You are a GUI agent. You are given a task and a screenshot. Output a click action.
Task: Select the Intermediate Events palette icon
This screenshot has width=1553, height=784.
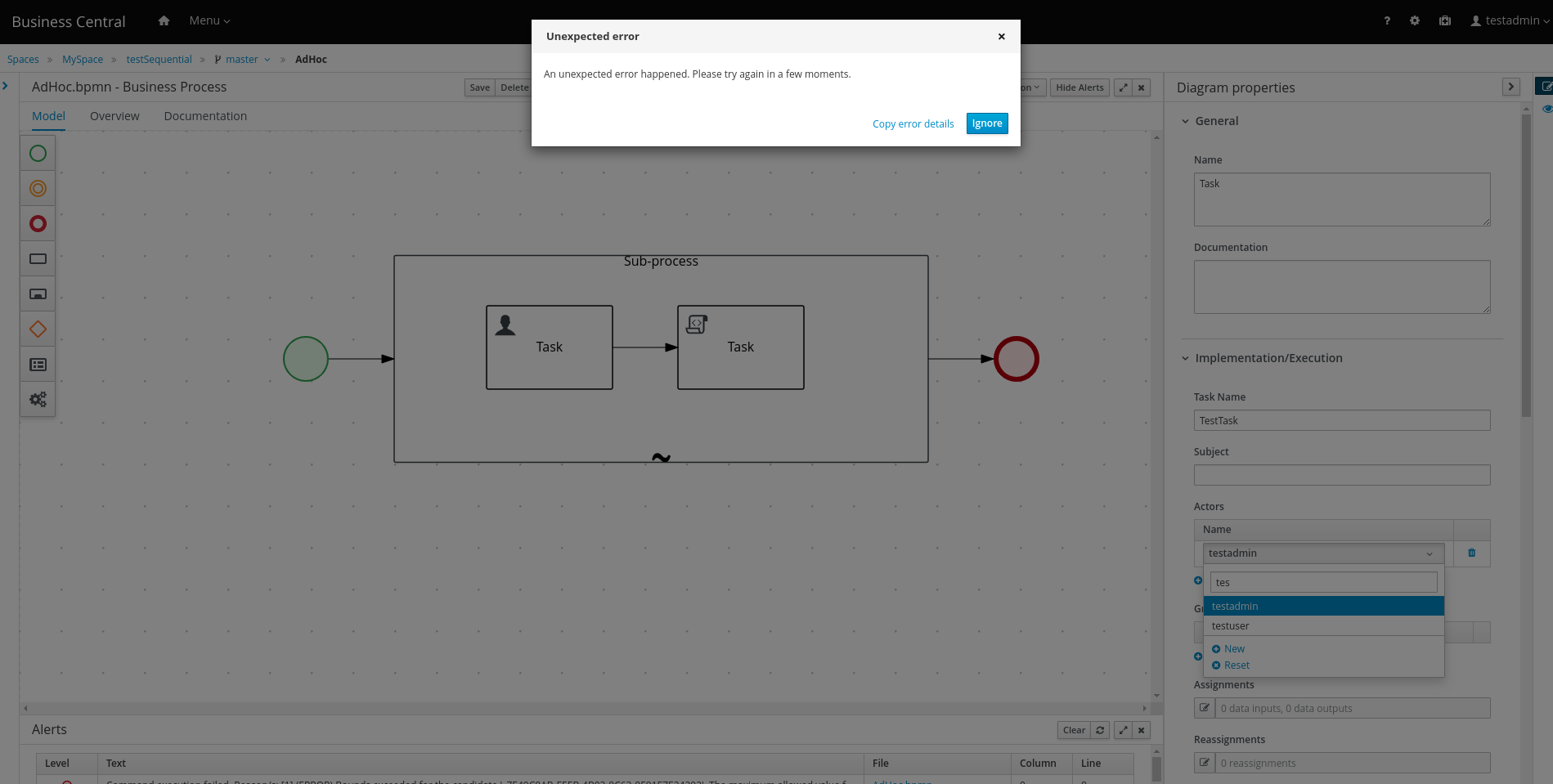pos(38,188)
